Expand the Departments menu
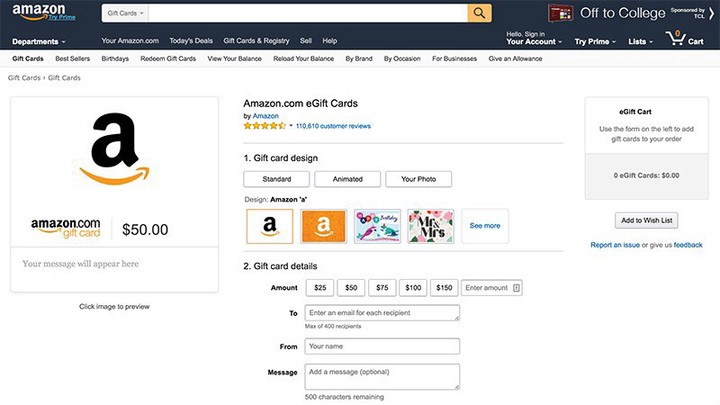The image size is (720, 405). click(x=39, y=42)
